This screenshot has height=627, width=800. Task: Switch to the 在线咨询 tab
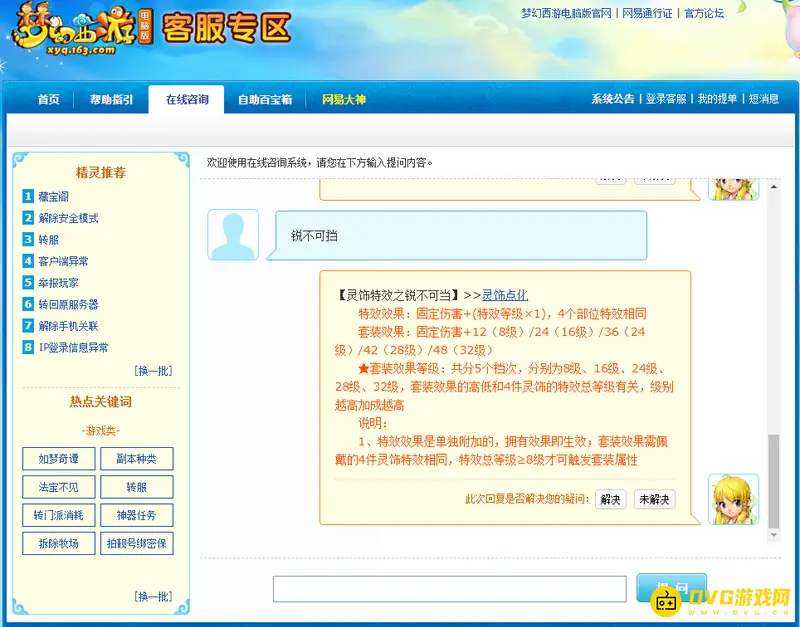[187, 99]
